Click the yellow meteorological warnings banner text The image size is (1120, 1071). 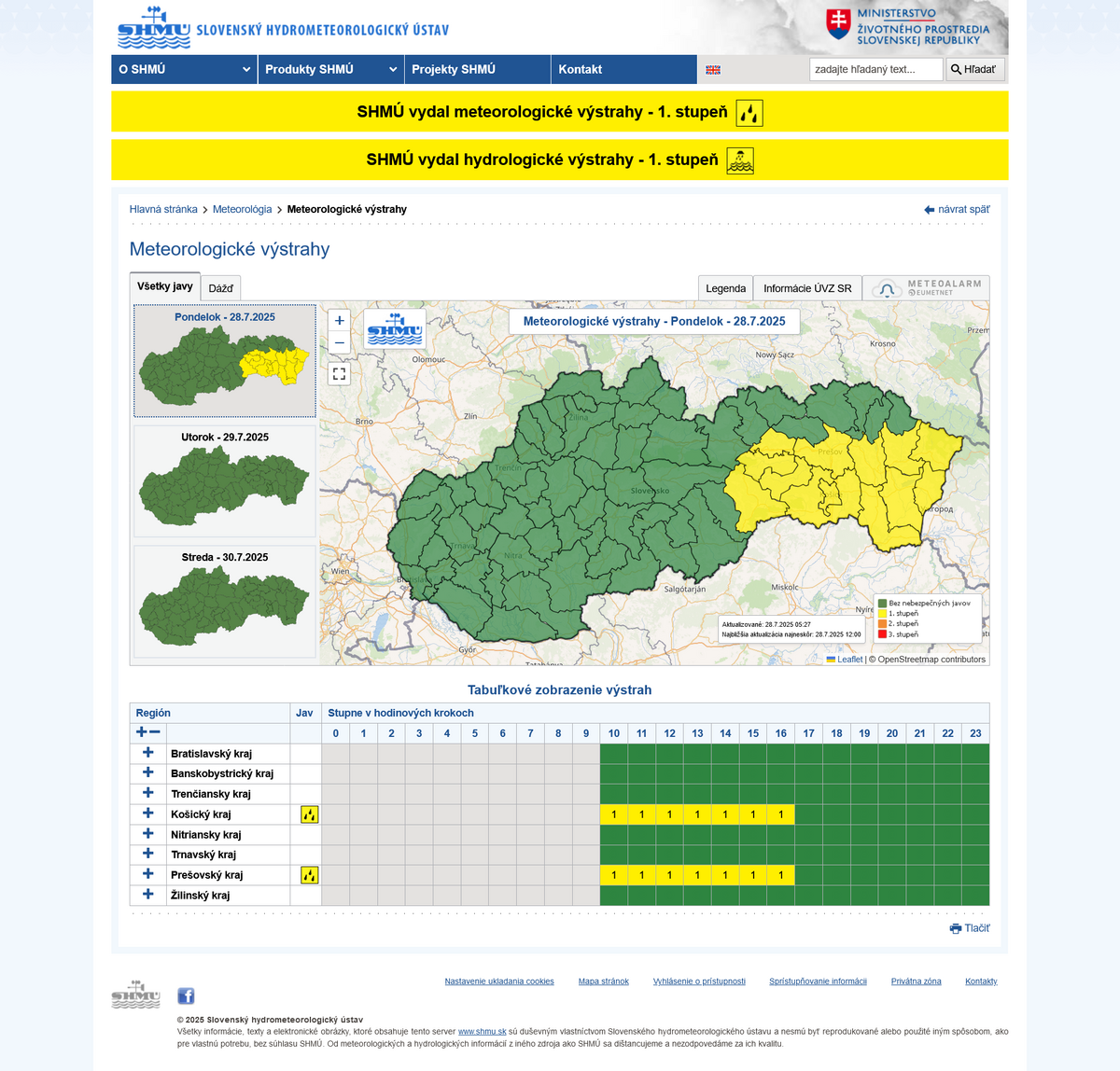point(542,112)
